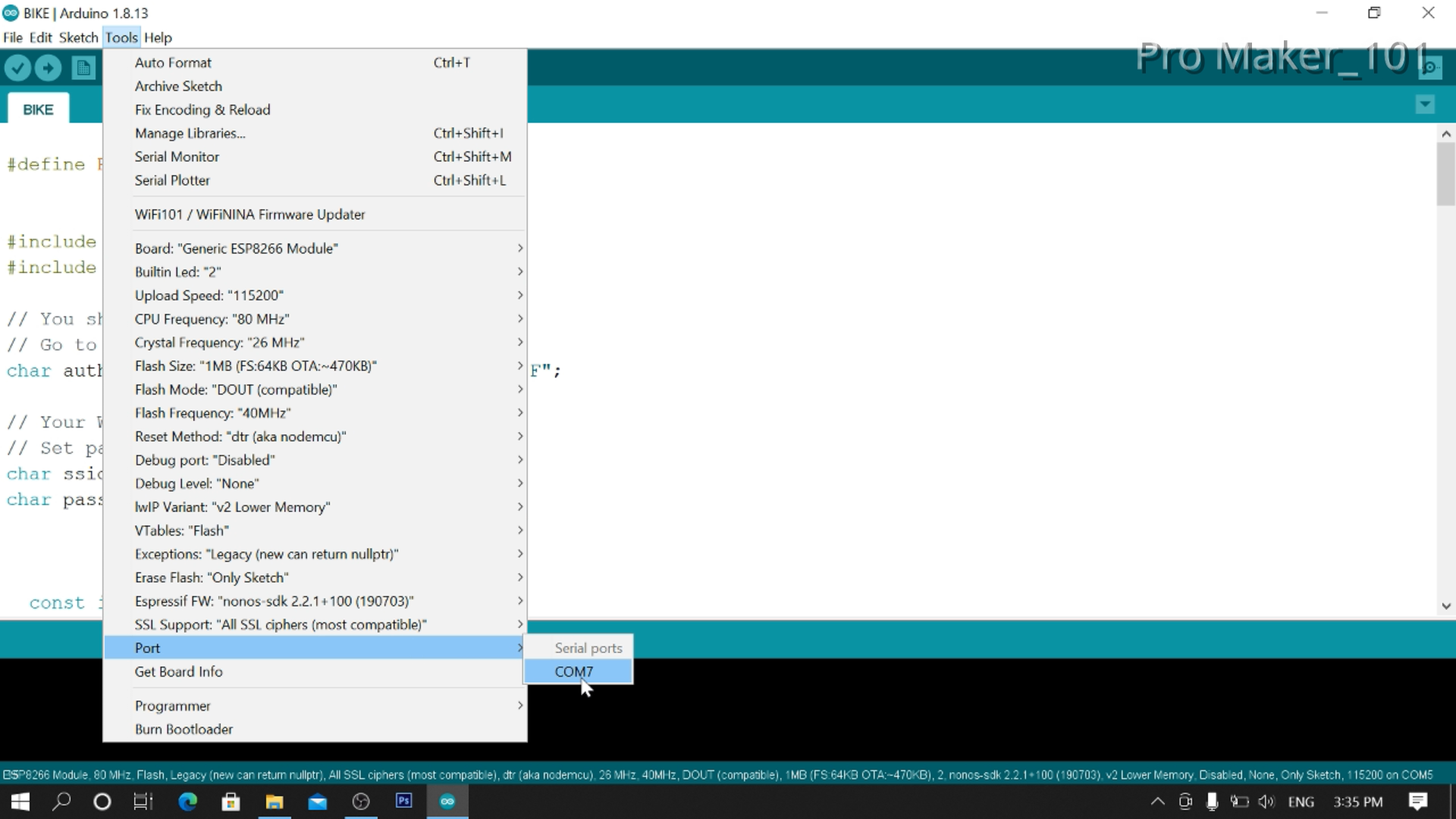Select Burn Bootloader
Image resolution: width=1456 pixels, height=819 pixels.
(184, 729)
